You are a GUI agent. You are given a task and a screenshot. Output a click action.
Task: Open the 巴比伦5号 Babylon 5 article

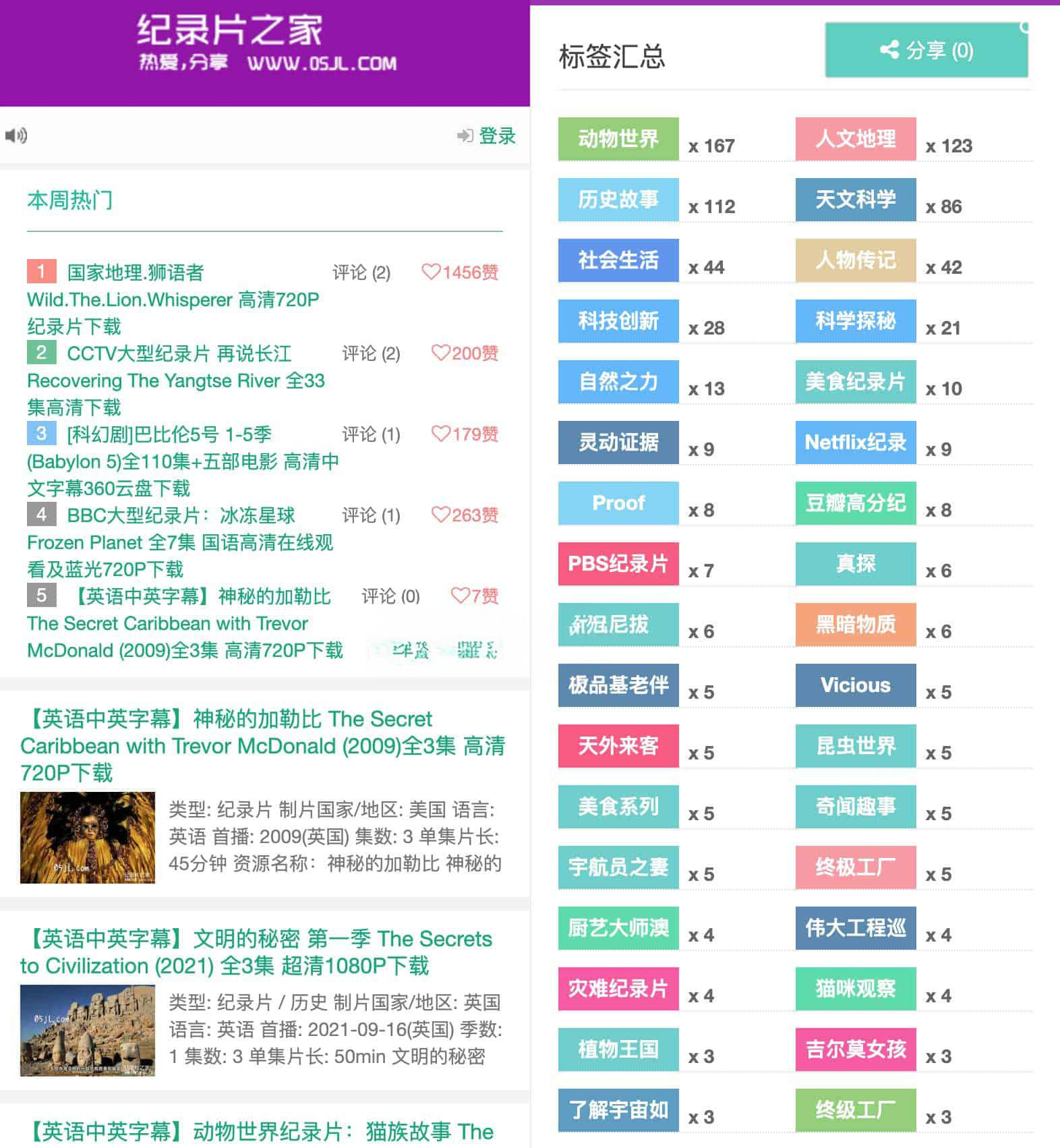point(183,461)
